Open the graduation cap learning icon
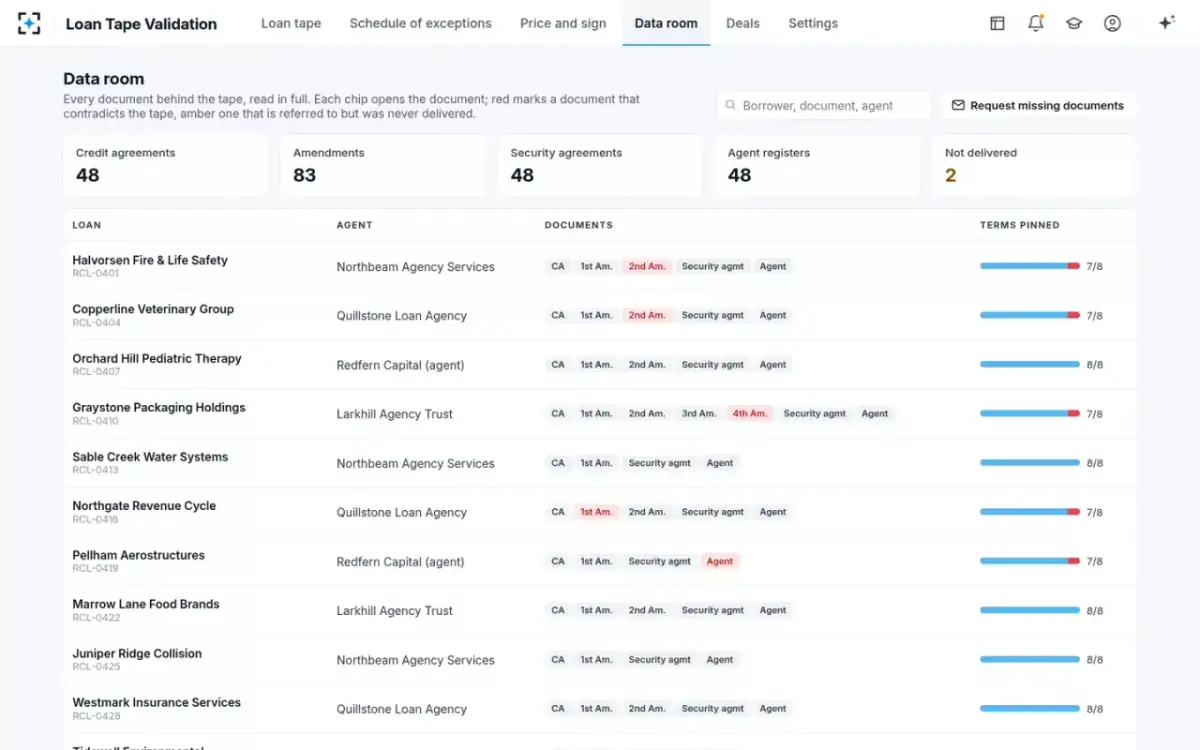This screenshot has height=750, width=1200. pyautogui.click(x=1074, y=23)
